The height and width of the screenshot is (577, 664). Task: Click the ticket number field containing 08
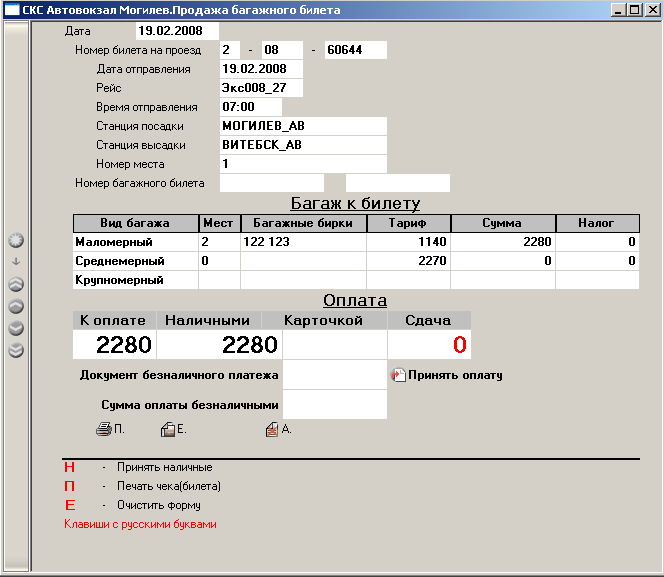tap(282, 50)
